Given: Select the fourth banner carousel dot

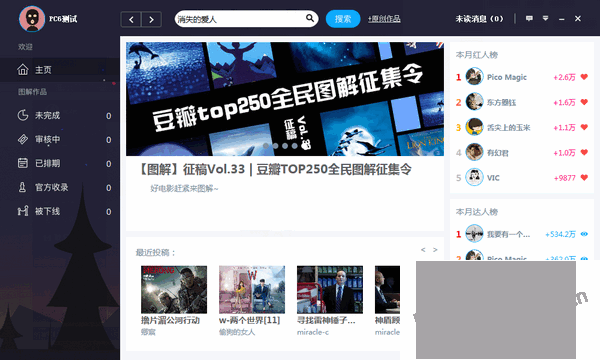Looking at the screenshot, I should click(295, 146).
